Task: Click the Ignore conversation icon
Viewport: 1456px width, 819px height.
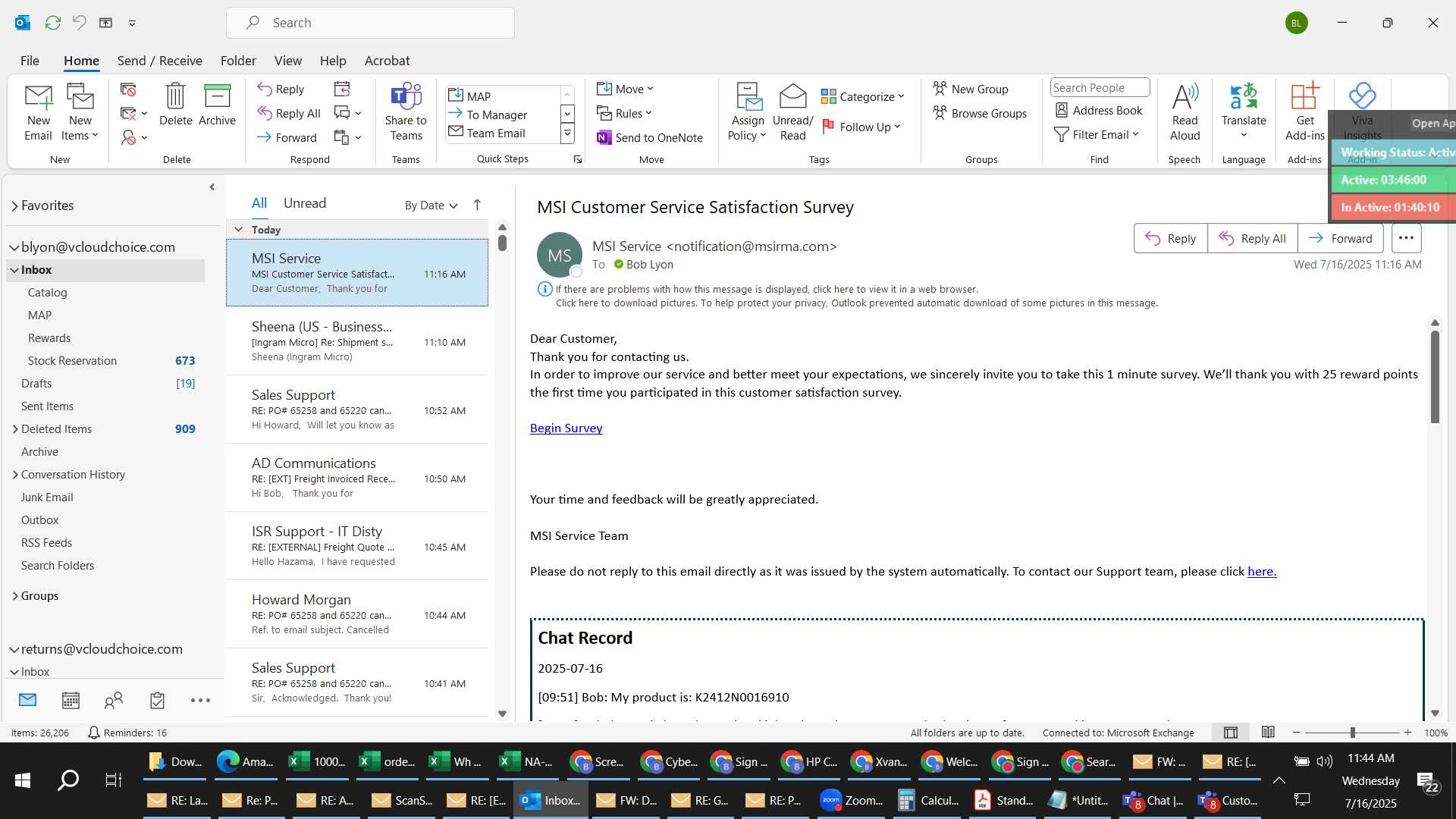Action: tap(128, 89)
